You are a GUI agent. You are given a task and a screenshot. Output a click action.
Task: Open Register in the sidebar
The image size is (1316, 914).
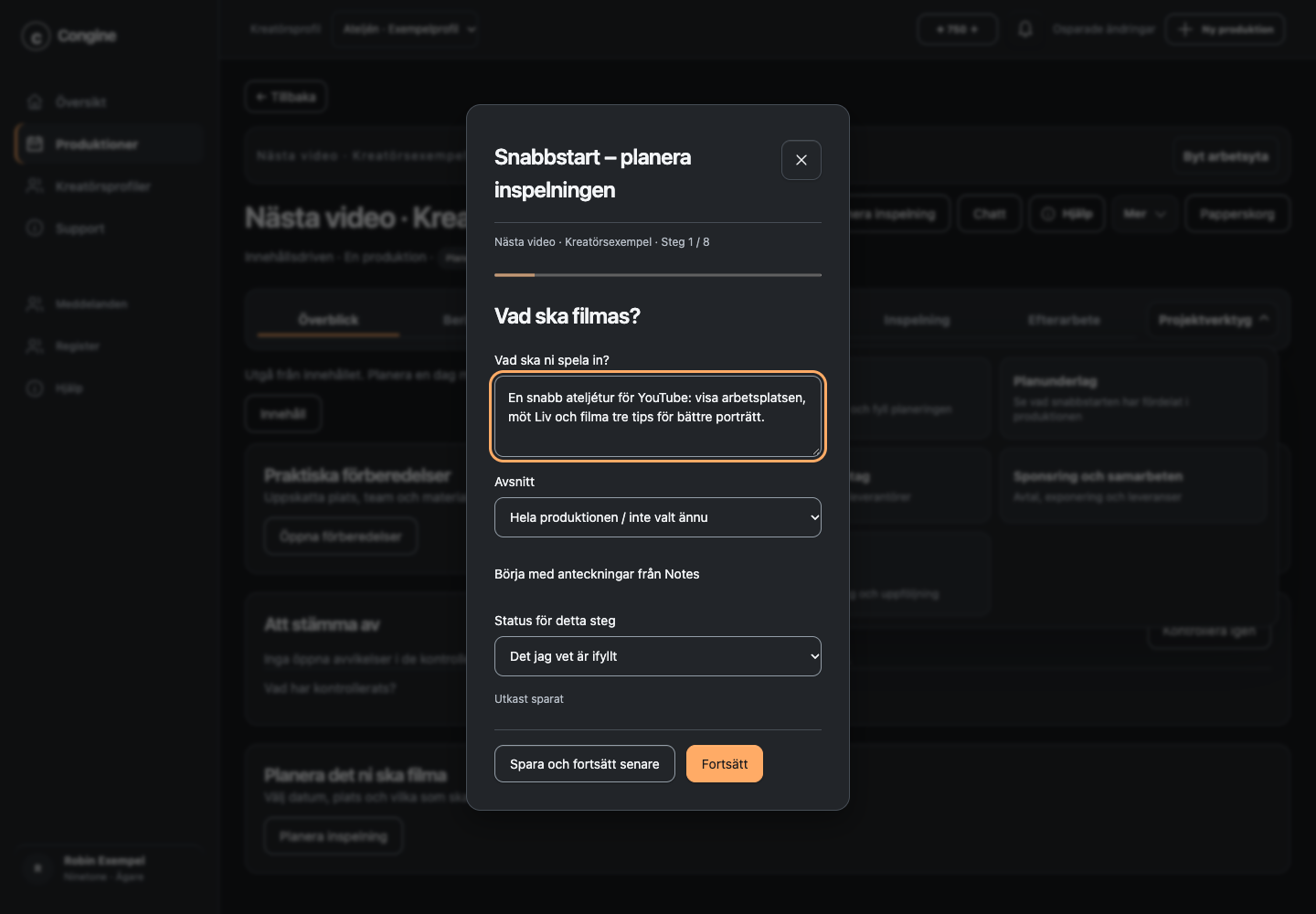pyautogui.click(x=109, y=346)
